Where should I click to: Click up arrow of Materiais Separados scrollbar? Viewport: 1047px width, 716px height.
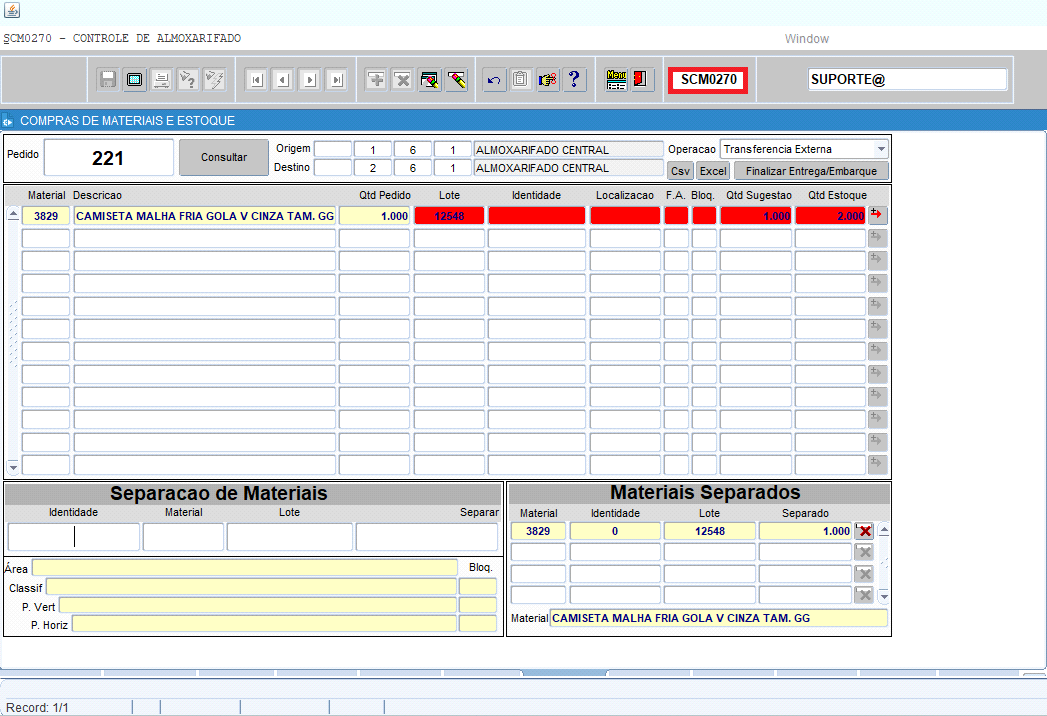(x=884, y=530)
